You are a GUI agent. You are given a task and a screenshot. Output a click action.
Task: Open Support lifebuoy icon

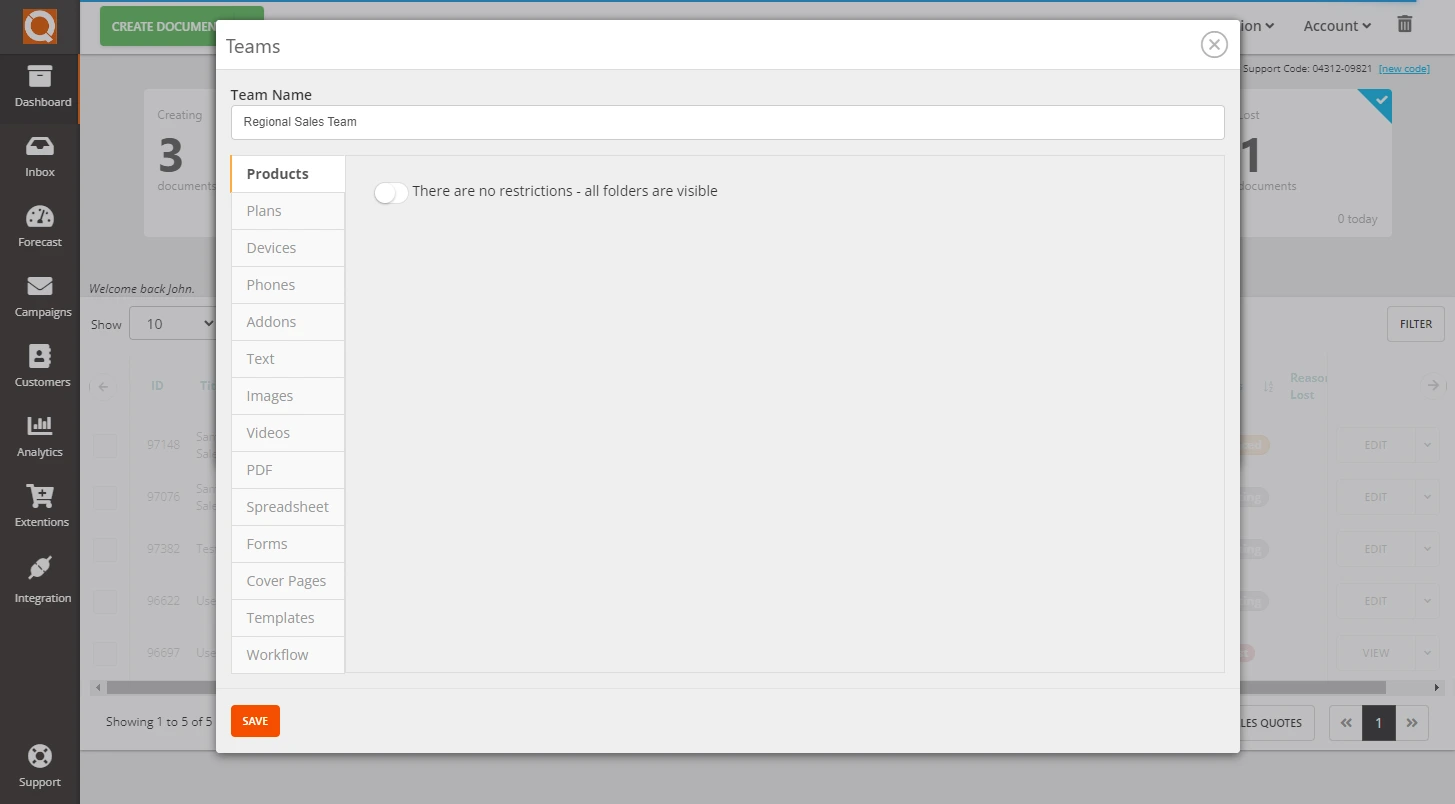click(x=40, y=756)
